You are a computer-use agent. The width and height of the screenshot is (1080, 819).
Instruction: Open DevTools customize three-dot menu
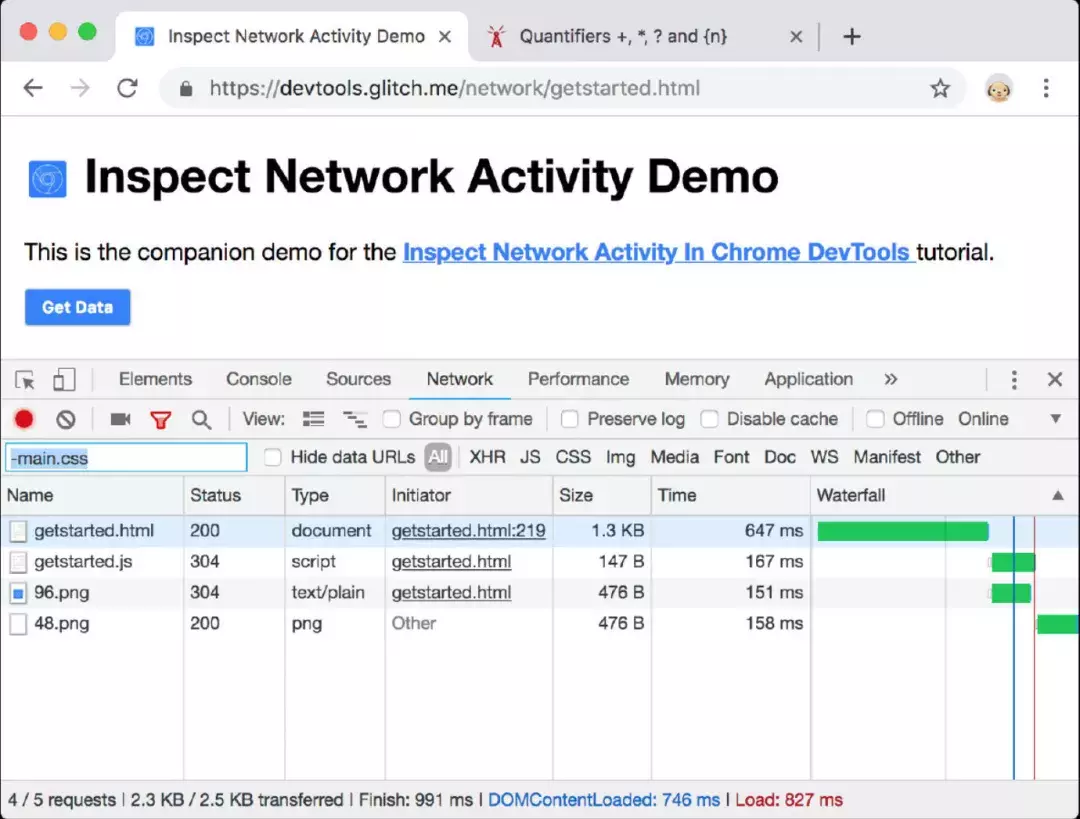(1014, 380)
